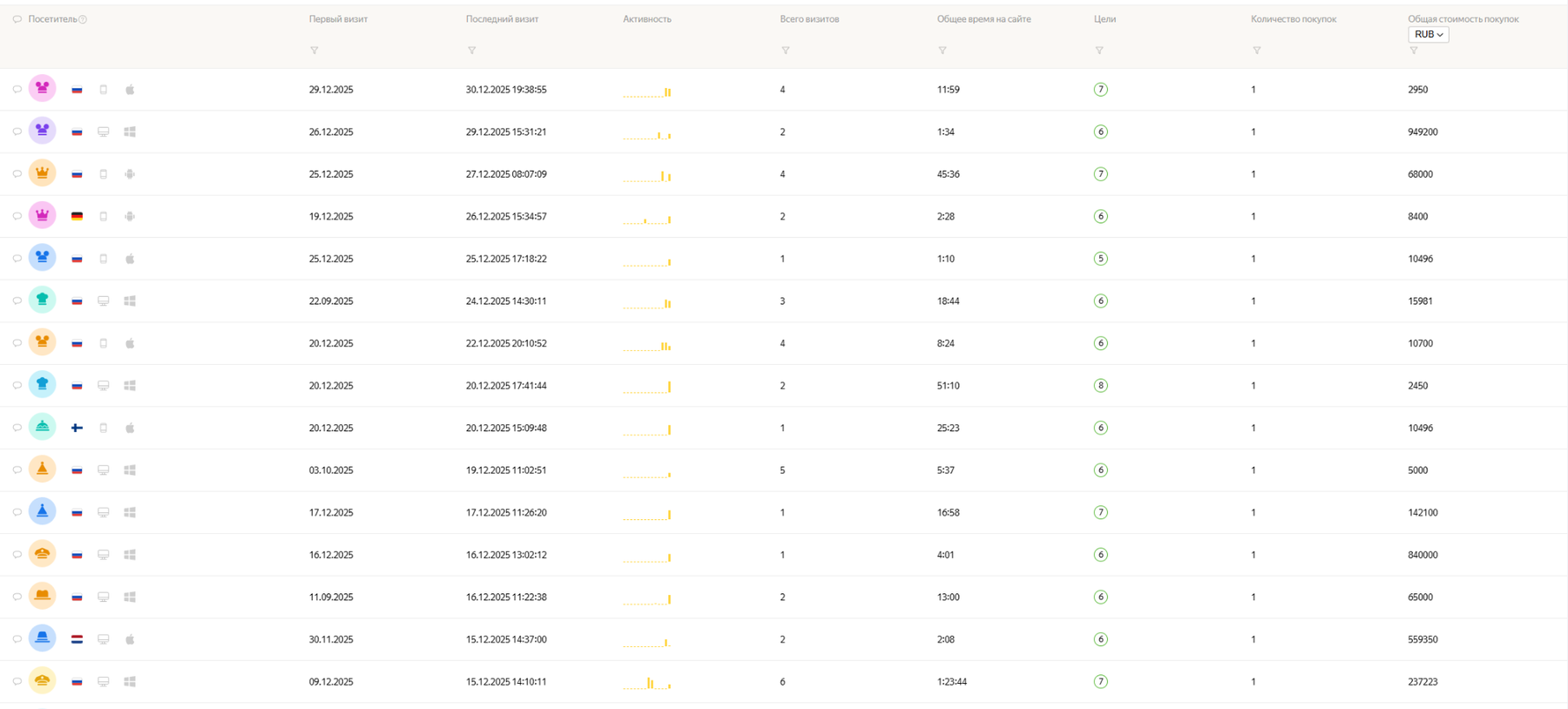This screenshot has height=709, width=1568.
Task: Click goals badge 8 in the 20.12.2025 17:41:44 row
Action: (1100, 385)
